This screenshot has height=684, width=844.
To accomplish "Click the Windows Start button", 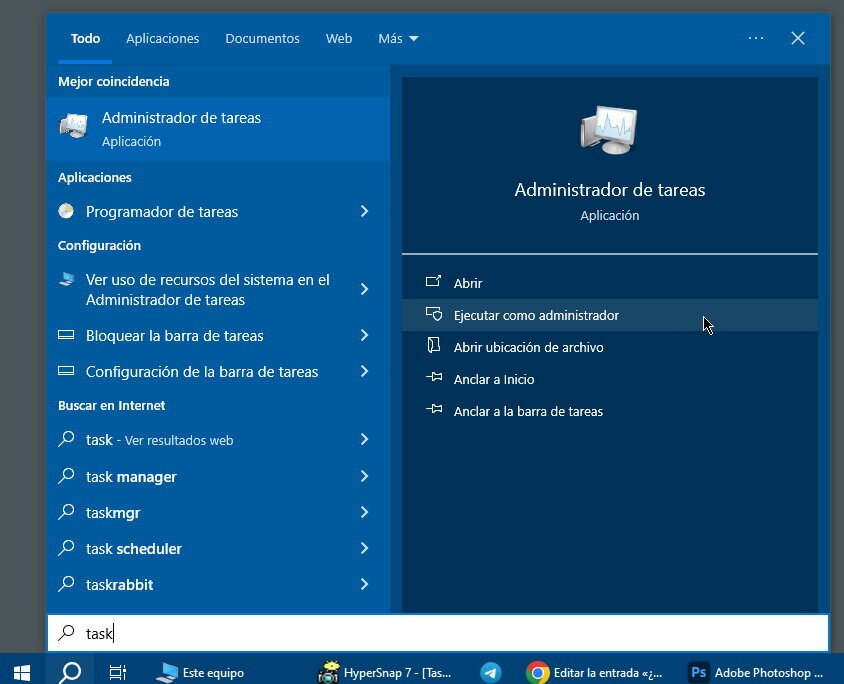I will [x=20, y=672].
